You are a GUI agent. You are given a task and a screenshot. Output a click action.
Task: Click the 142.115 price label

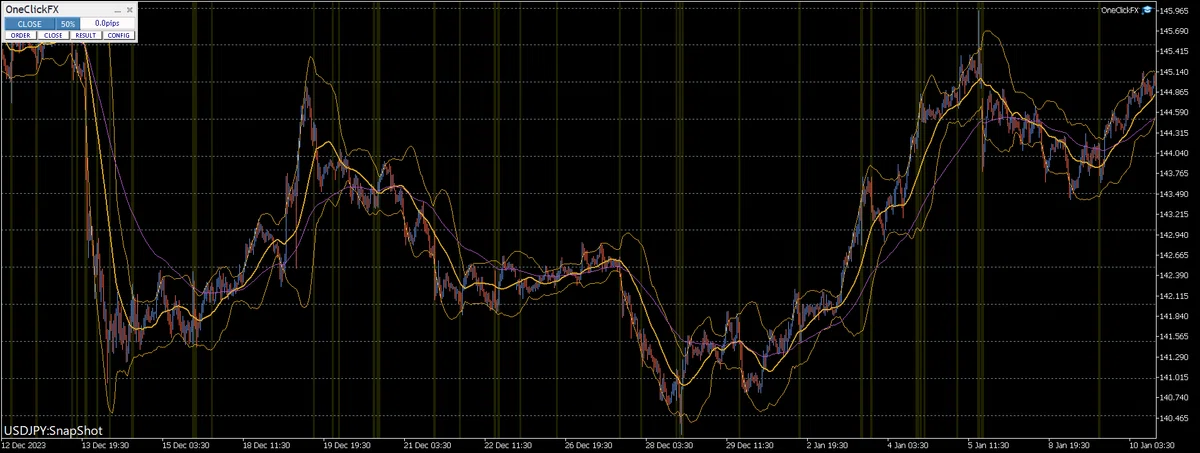1174,296
